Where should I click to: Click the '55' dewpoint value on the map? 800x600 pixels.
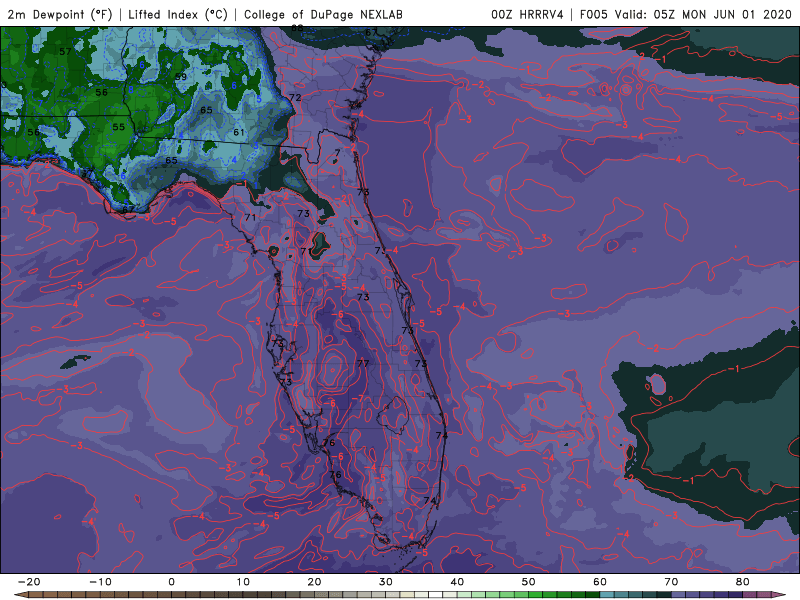click(x=118, y=127)
